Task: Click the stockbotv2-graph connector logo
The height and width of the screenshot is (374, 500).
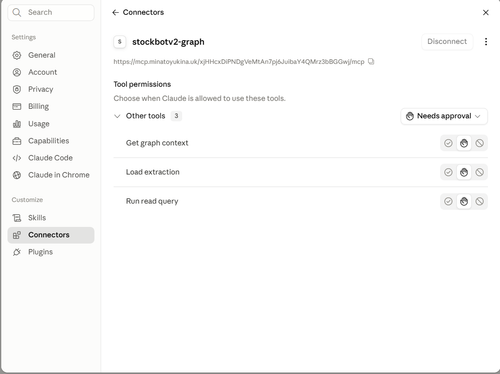Action: 120,42
